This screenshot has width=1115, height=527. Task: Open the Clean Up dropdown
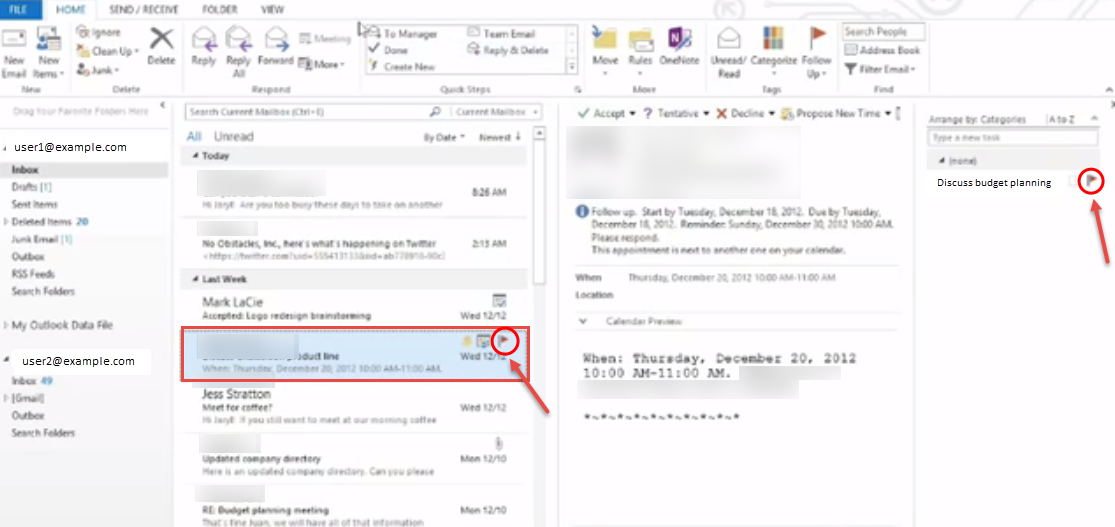[108, 51]
